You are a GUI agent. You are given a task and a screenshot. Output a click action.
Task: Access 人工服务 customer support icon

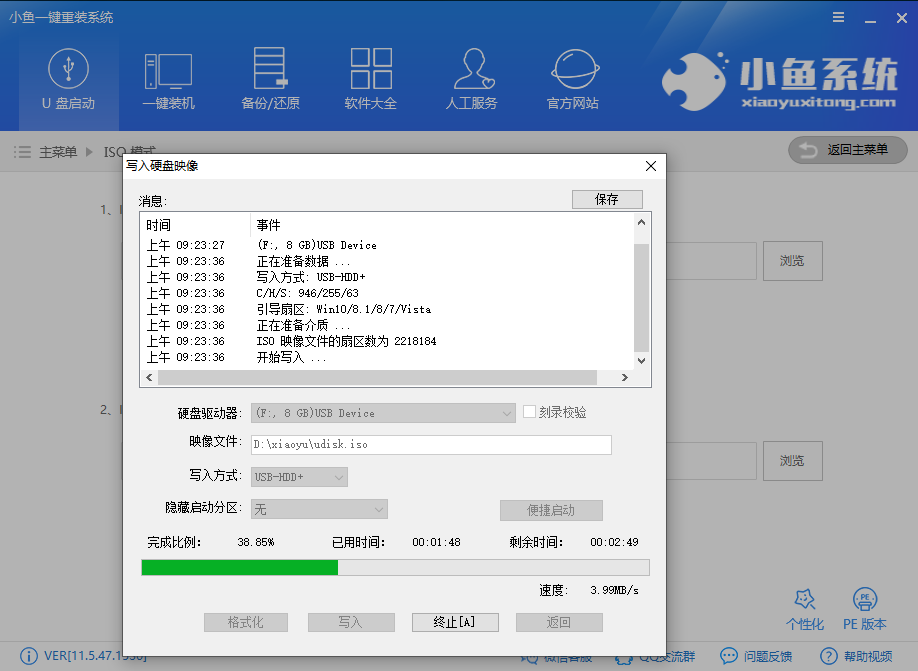[x=472, y=78]
